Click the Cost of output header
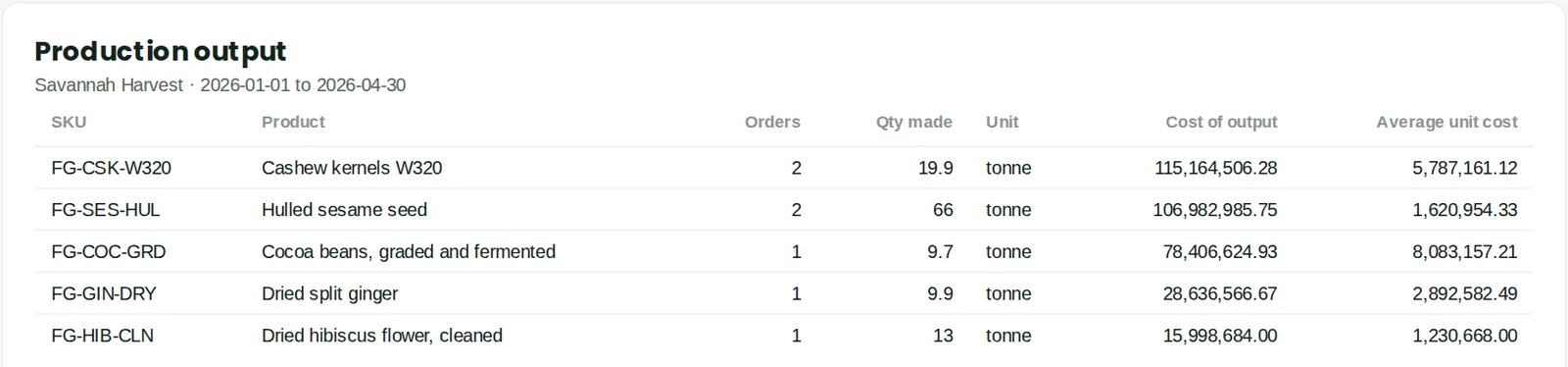This screenshot has height=367, width=1568. pyautogui.click(x=1221, y=123)
